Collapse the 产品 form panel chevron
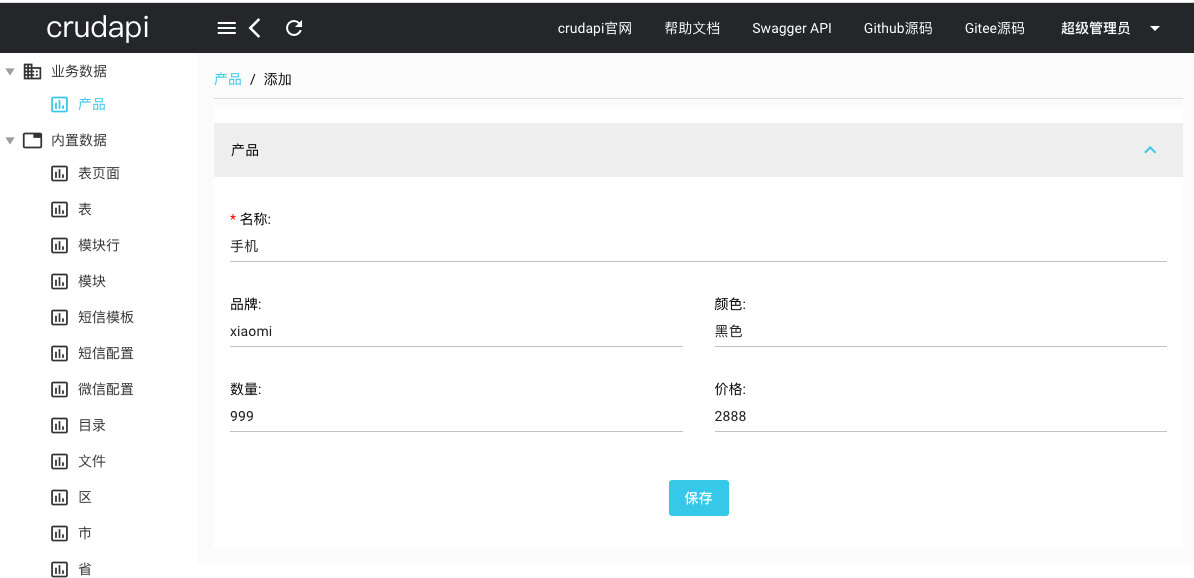The image size is (1194, 578). click(x=1150, y=150)
